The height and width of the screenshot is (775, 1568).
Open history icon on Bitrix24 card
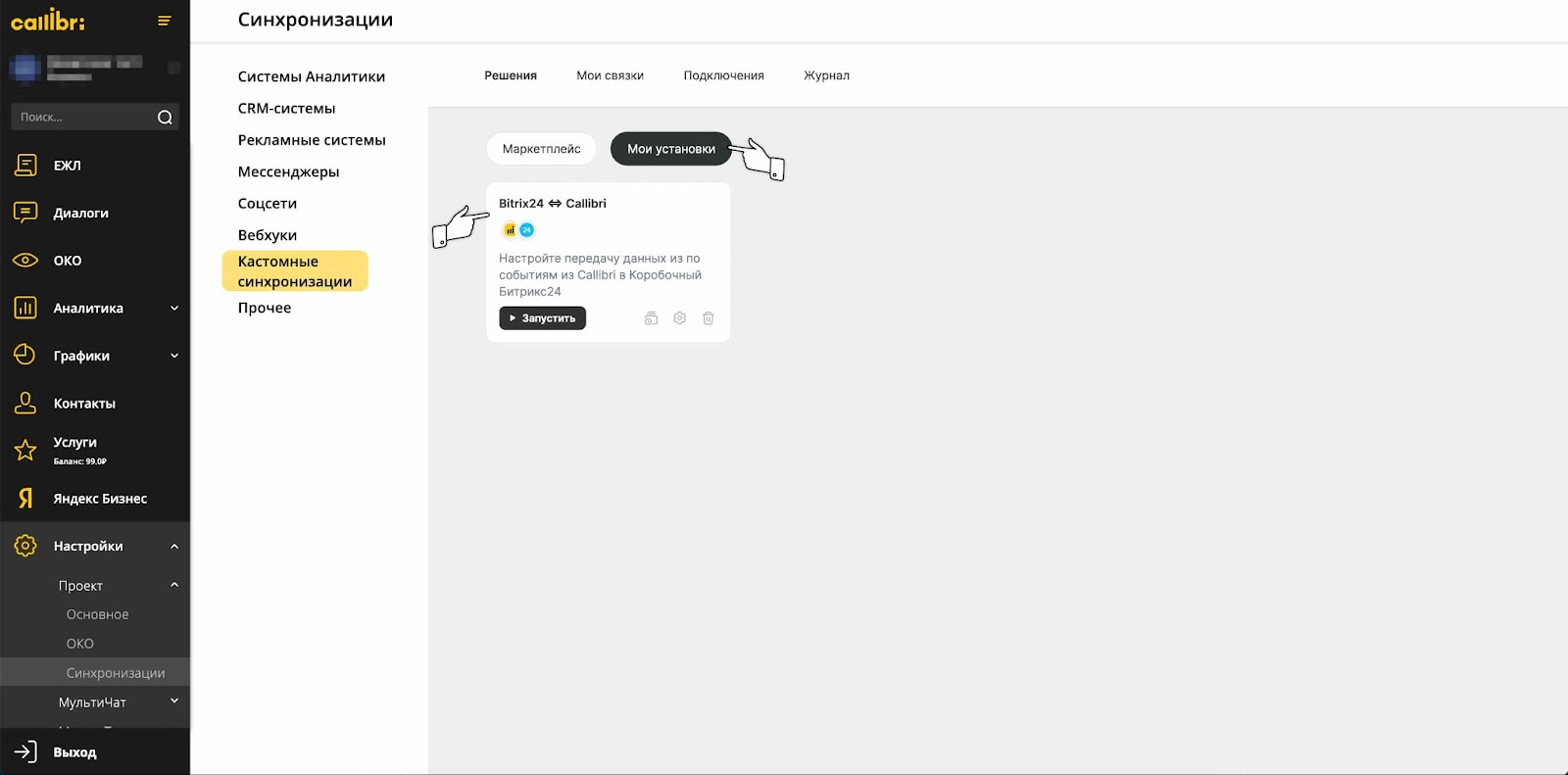coord(651,318)
